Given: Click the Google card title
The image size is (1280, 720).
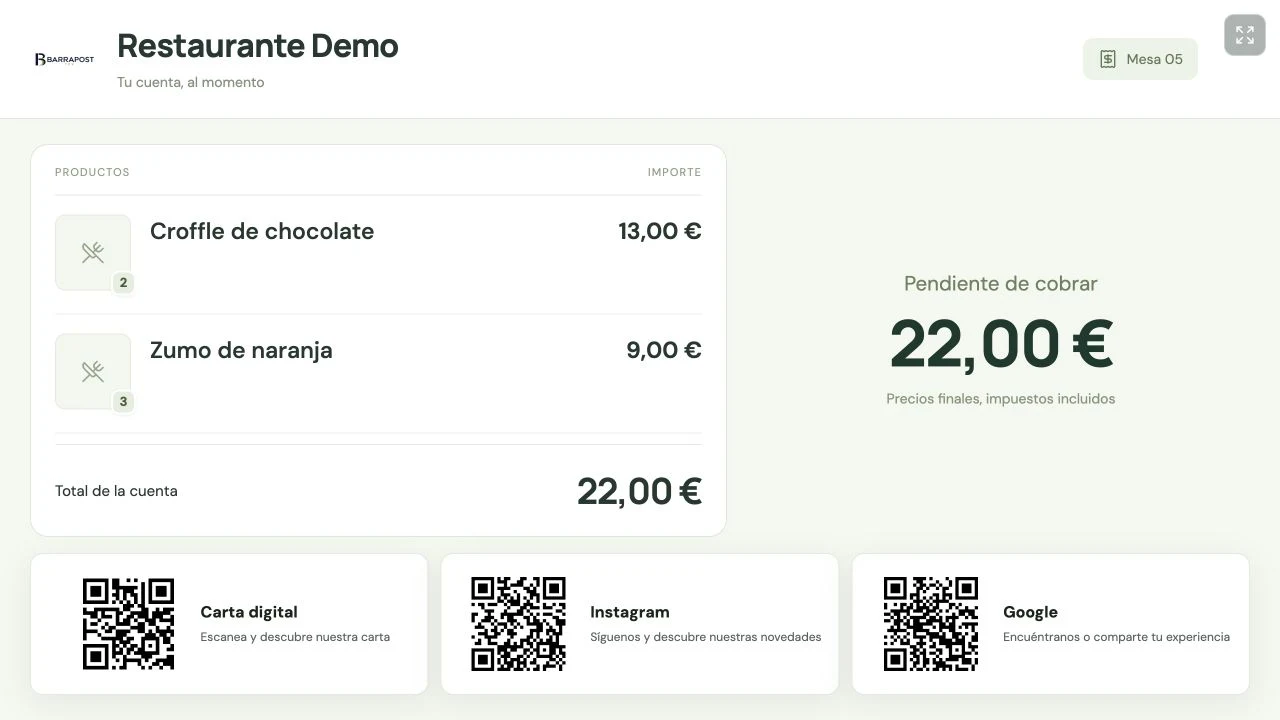Looking at the screenshot, I should pyautogui.click(x=1030, y=612).
